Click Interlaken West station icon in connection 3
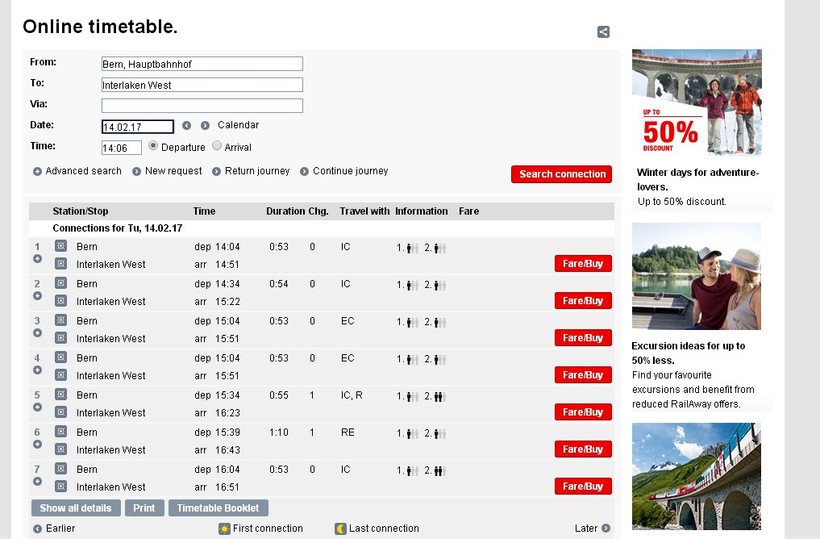This screenshot has height=539, width=820. pyautogui.click(x=60, y=338)
